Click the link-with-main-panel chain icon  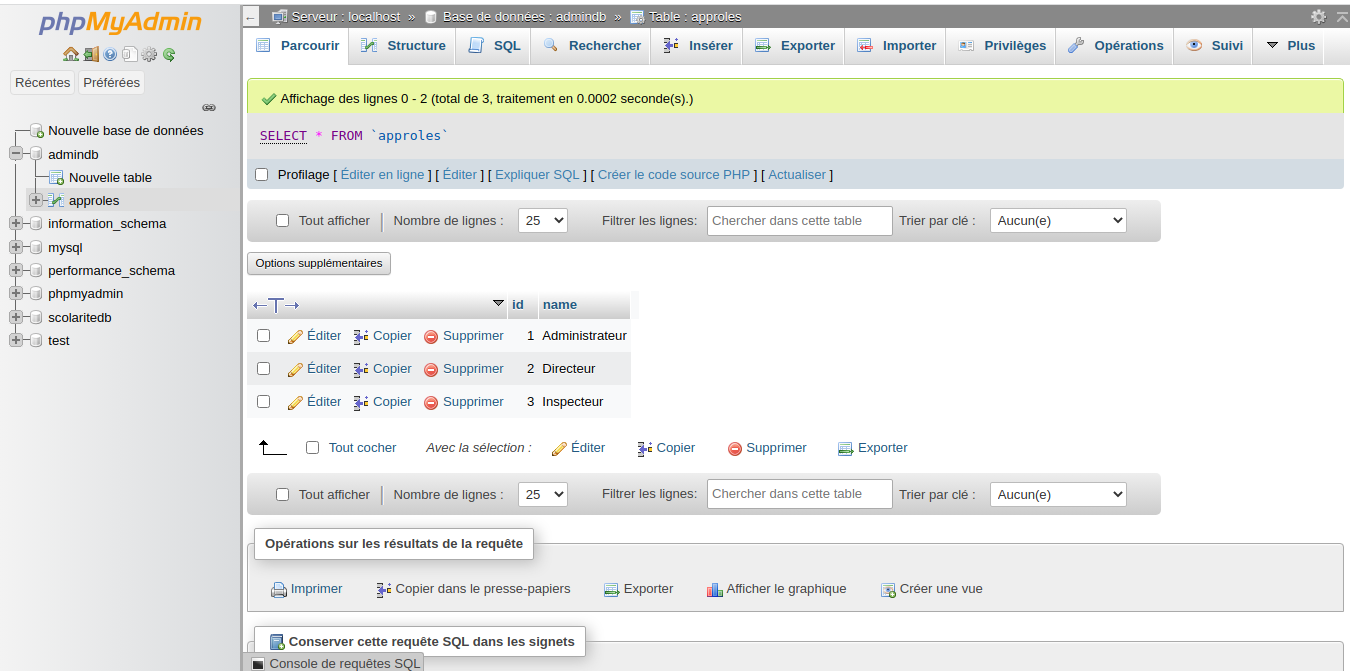click(x=209, y=107)
